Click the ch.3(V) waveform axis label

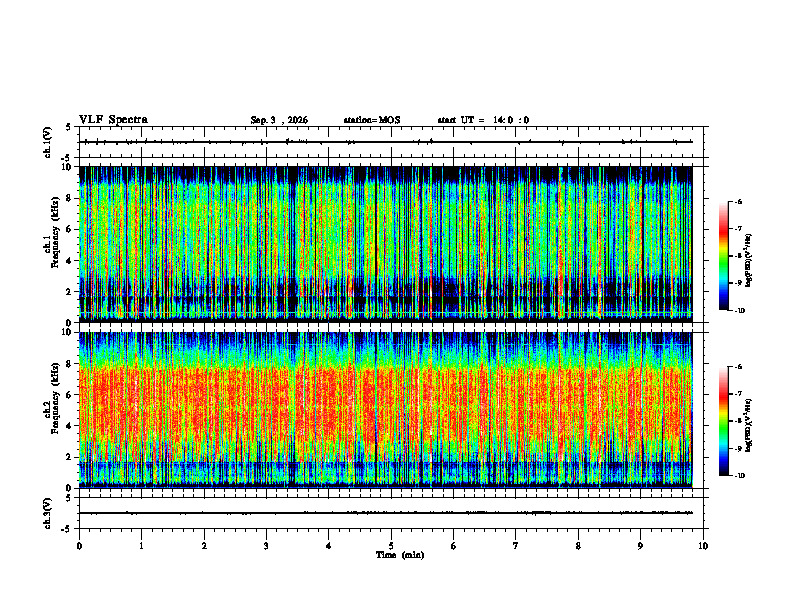pyautogui.click(x=48, y=513)
